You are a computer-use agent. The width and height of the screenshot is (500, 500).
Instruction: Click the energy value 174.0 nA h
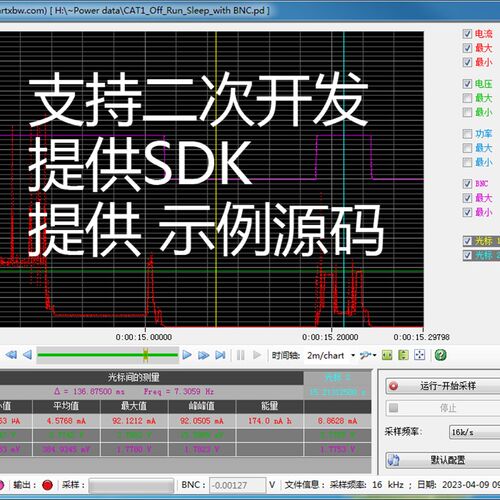[270, 421]
